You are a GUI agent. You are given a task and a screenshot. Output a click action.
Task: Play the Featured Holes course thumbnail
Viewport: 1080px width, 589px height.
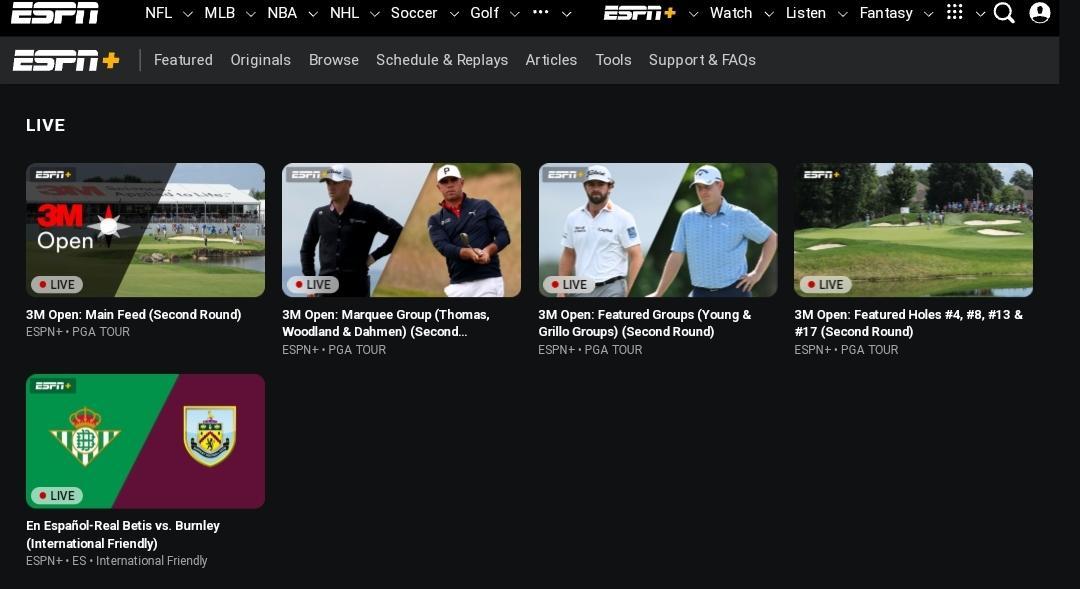[913, 230]
